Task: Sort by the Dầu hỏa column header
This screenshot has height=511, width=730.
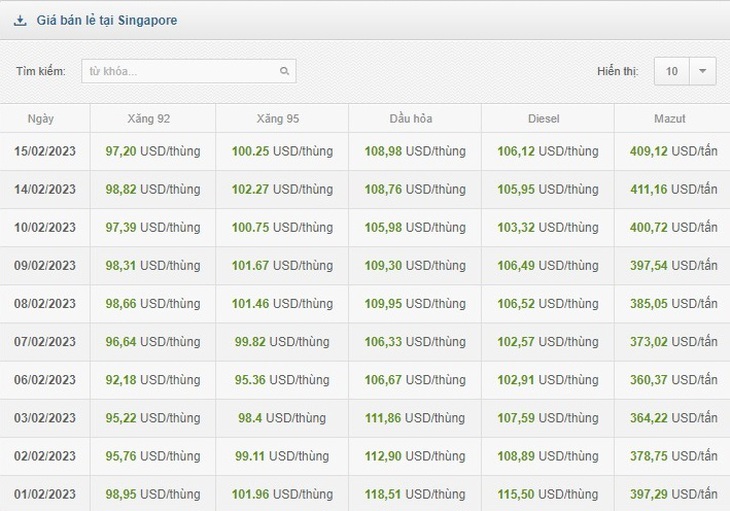Action: click(411, 119)
